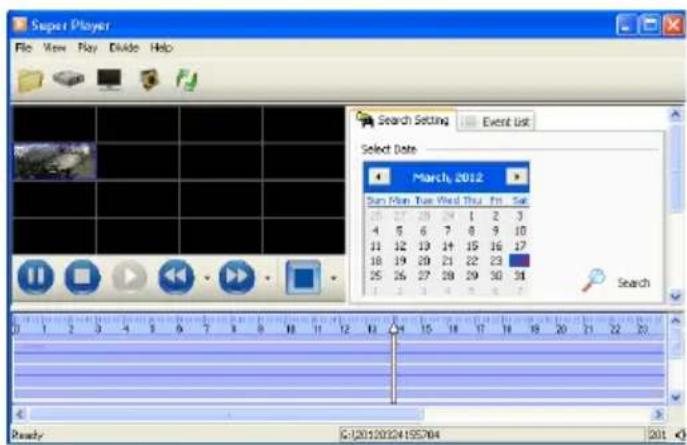Select March 12 in the calendar
Image resolution: width=687 pixels, height=445 pixels.
[400, 246]
